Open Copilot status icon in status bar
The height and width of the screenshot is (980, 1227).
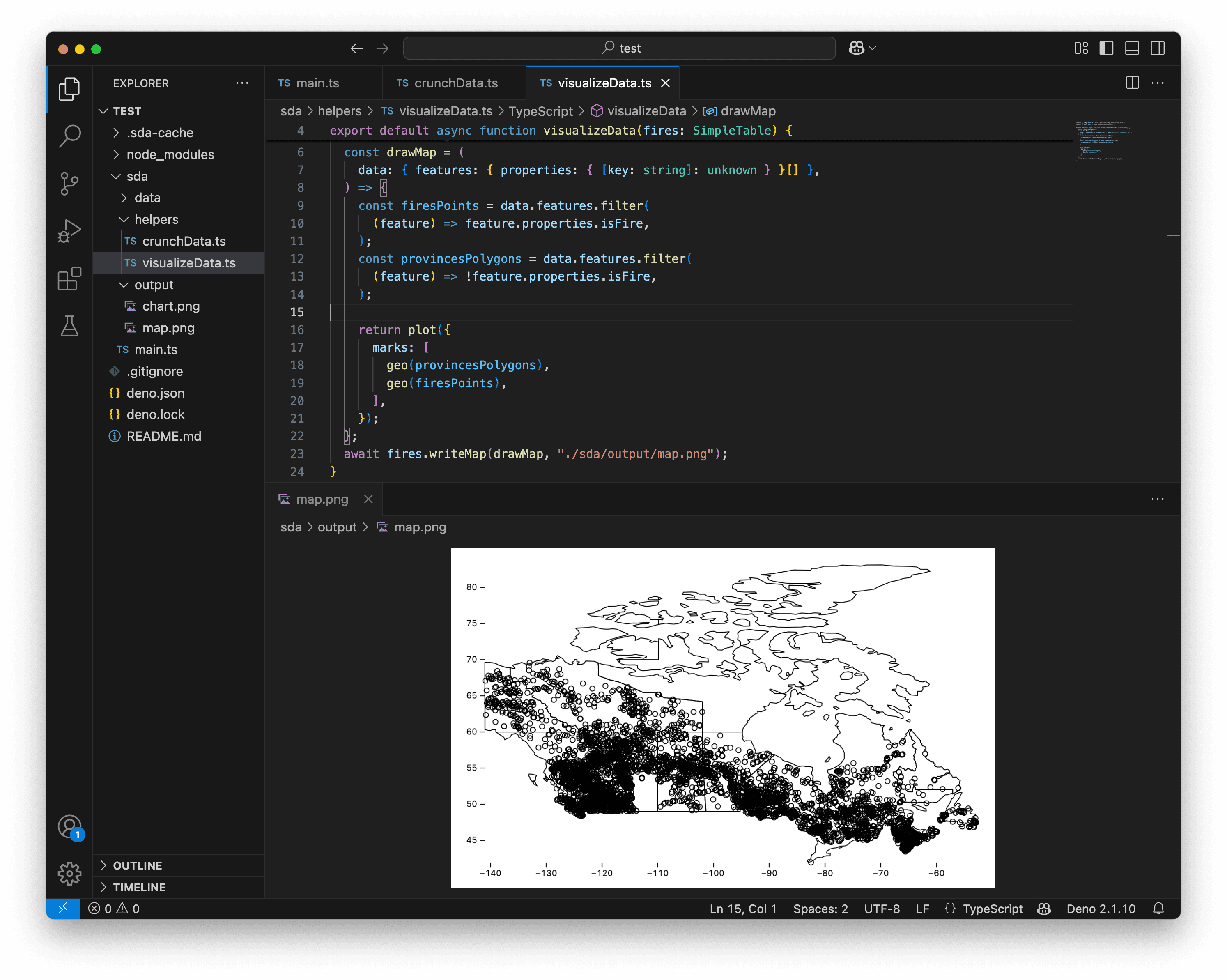1044,908
